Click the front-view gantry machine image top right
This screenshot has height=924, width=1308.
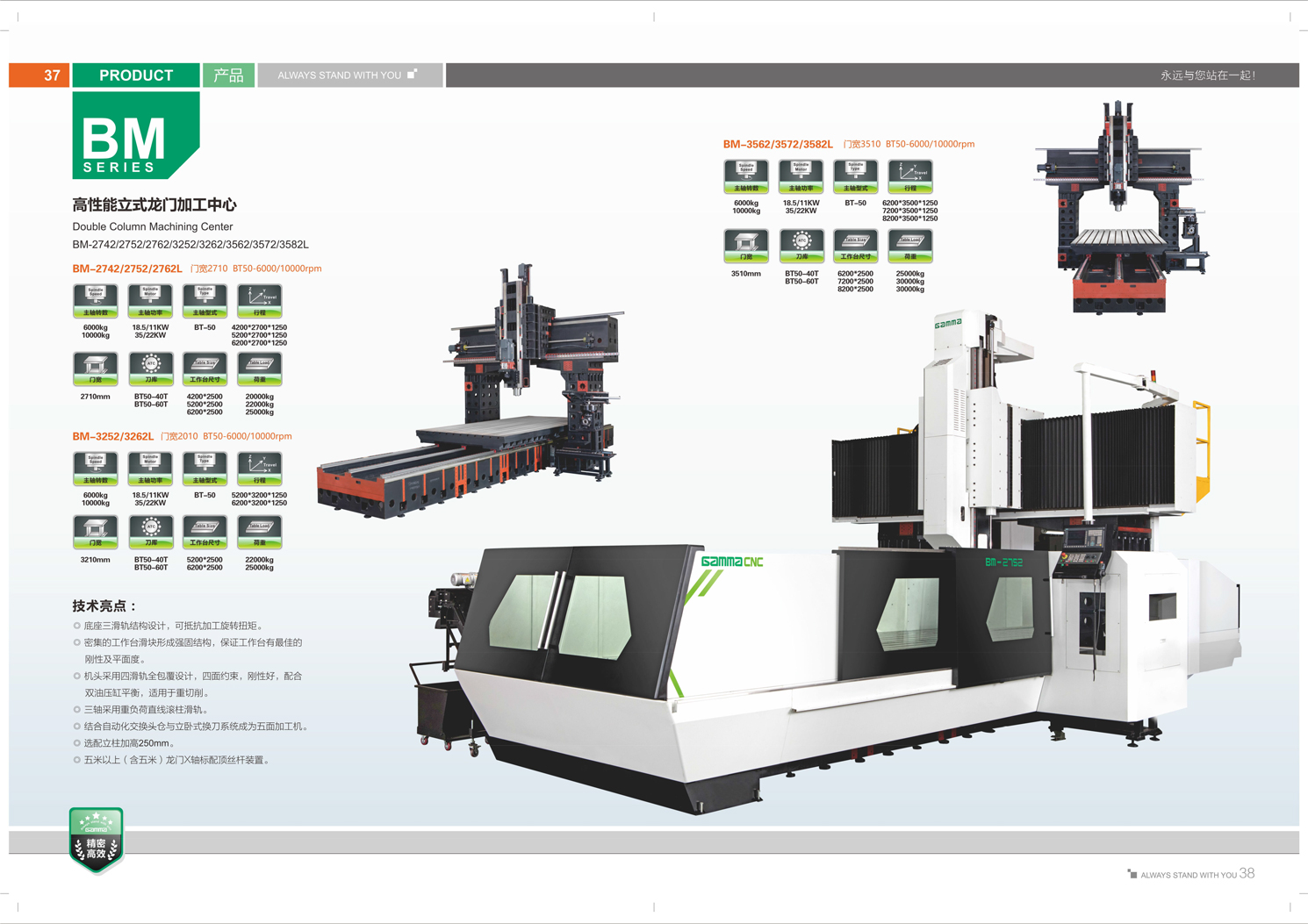click(x=1122, y=207)
